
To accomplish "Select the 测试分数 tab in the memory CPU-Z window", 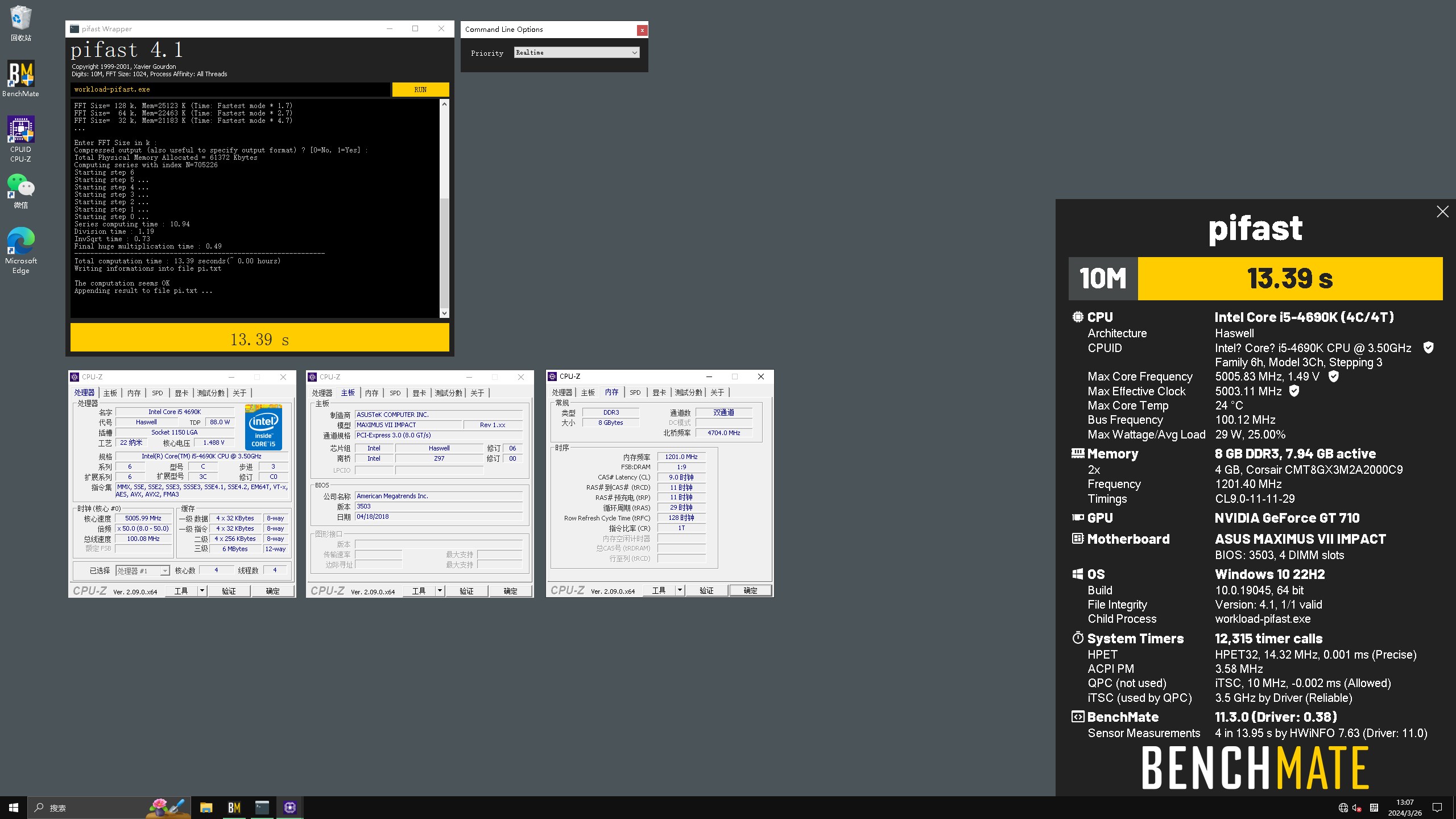I will 689,392.
